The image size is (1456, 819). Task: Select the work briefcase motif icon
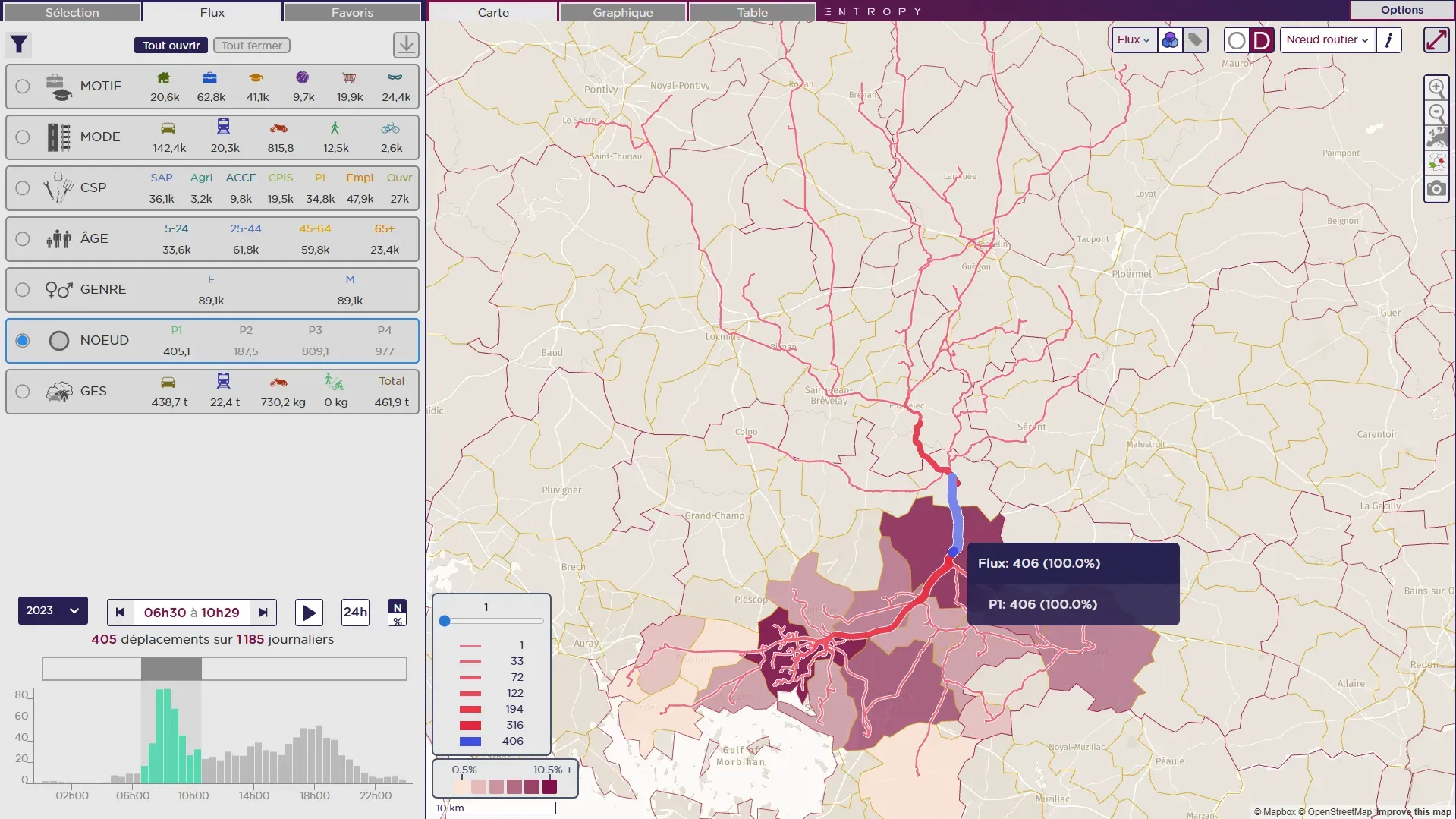210,77
